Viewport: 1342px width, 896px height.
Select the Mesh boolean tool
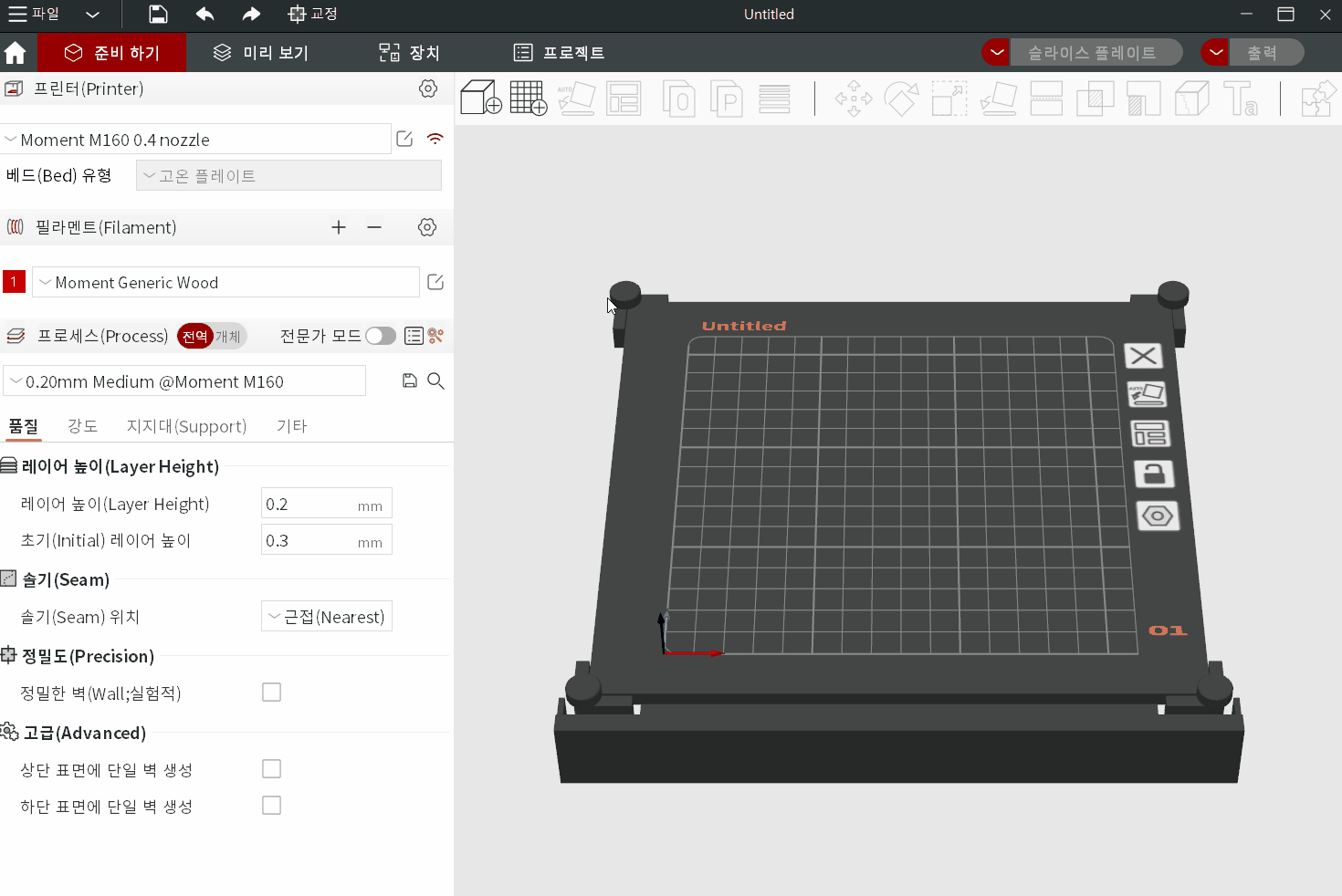[x=1096, y=99]
